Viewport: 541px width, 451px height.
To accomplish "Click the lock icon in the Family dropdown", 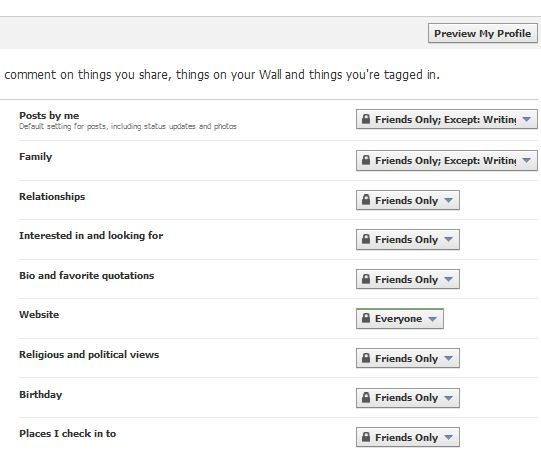I will [x=366, y=160].
